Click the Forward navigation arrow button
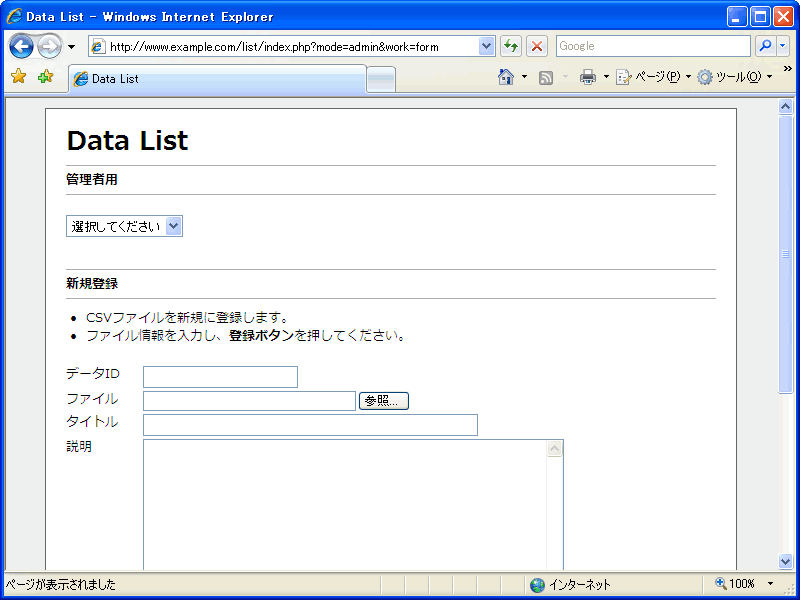Image resolution: width=800 pixels, height=600 pixels. tap(49, 46)
